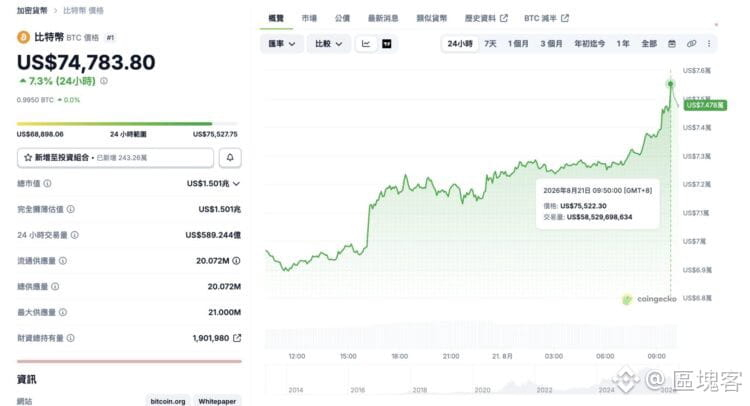
Task: Open info icon next to 24-hour trading volume
Action: coord(75,235)
